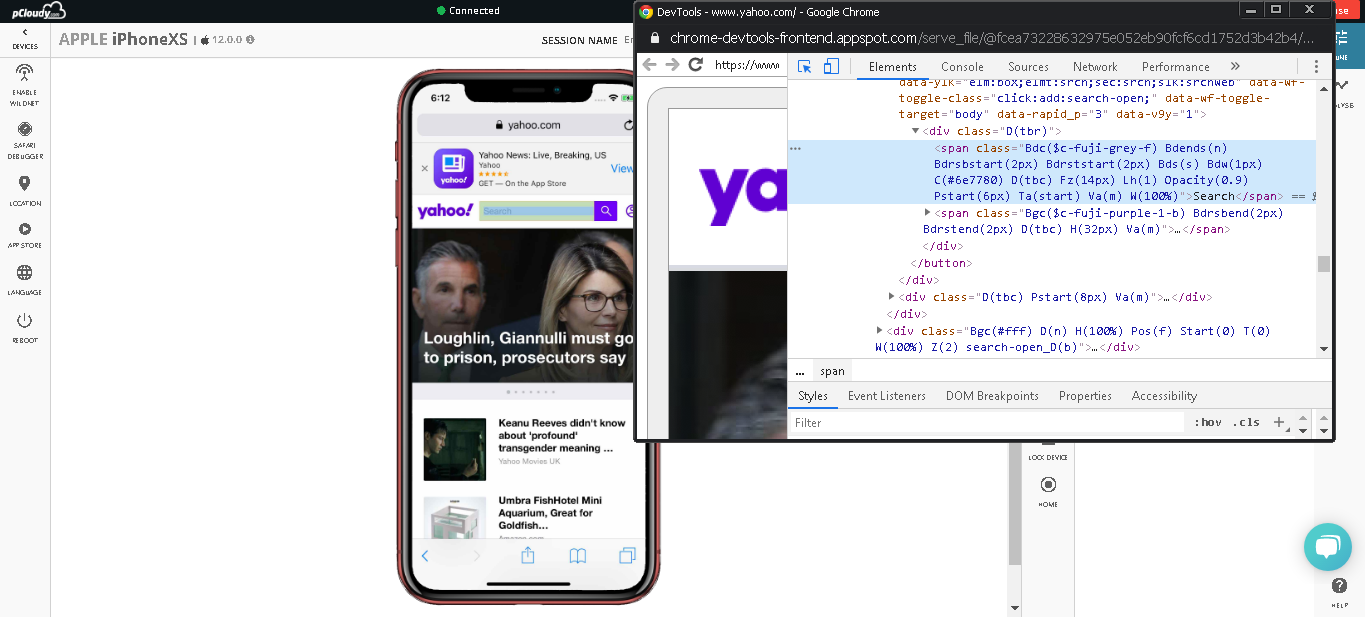Open DevTools customize kebab menu

coord(1316,67)
